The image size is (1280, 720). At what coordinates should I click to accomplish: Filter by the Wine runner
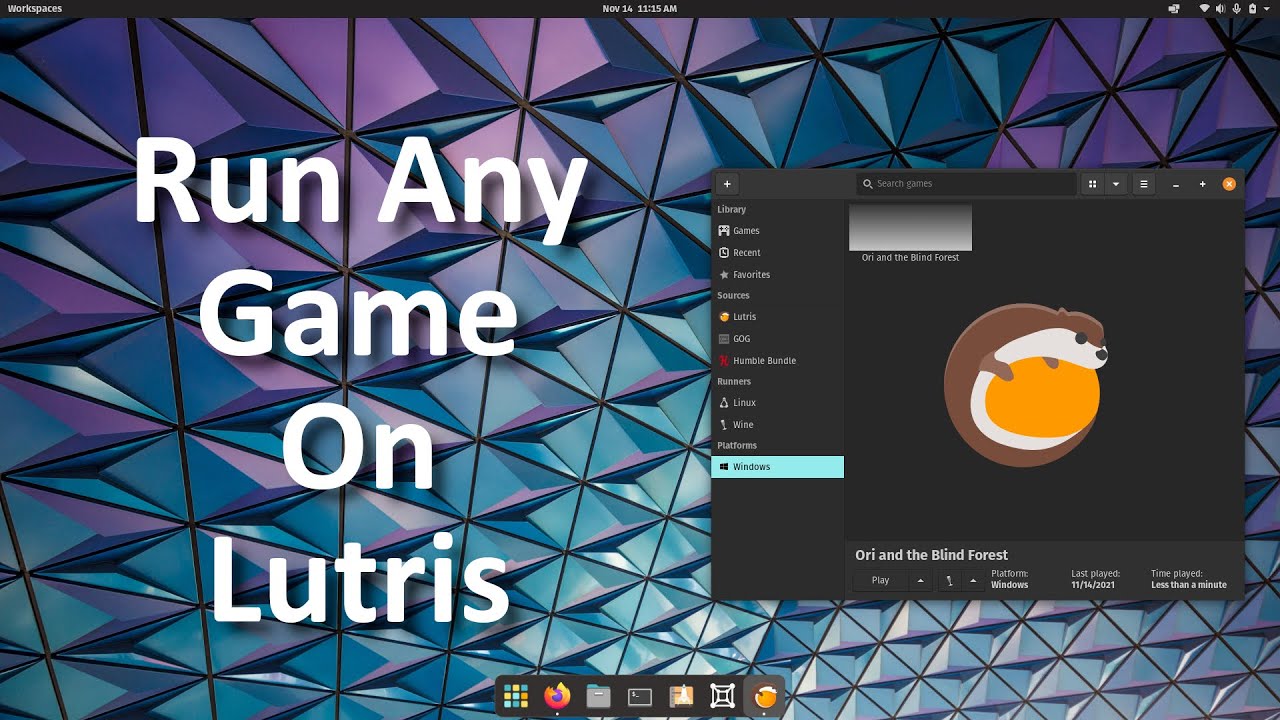click(743, 425)
